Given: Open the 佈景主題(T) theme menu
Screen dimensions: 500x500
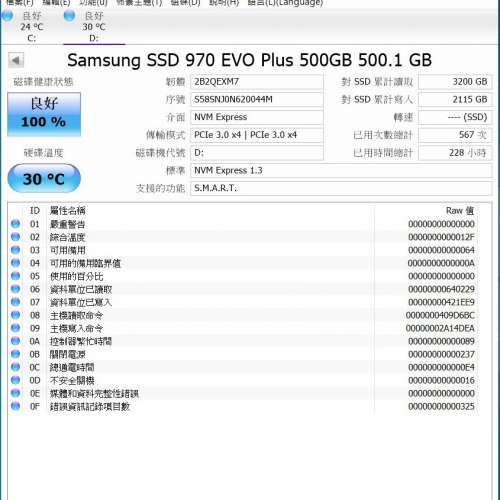Looking at the screenshot, I should 139,3.
